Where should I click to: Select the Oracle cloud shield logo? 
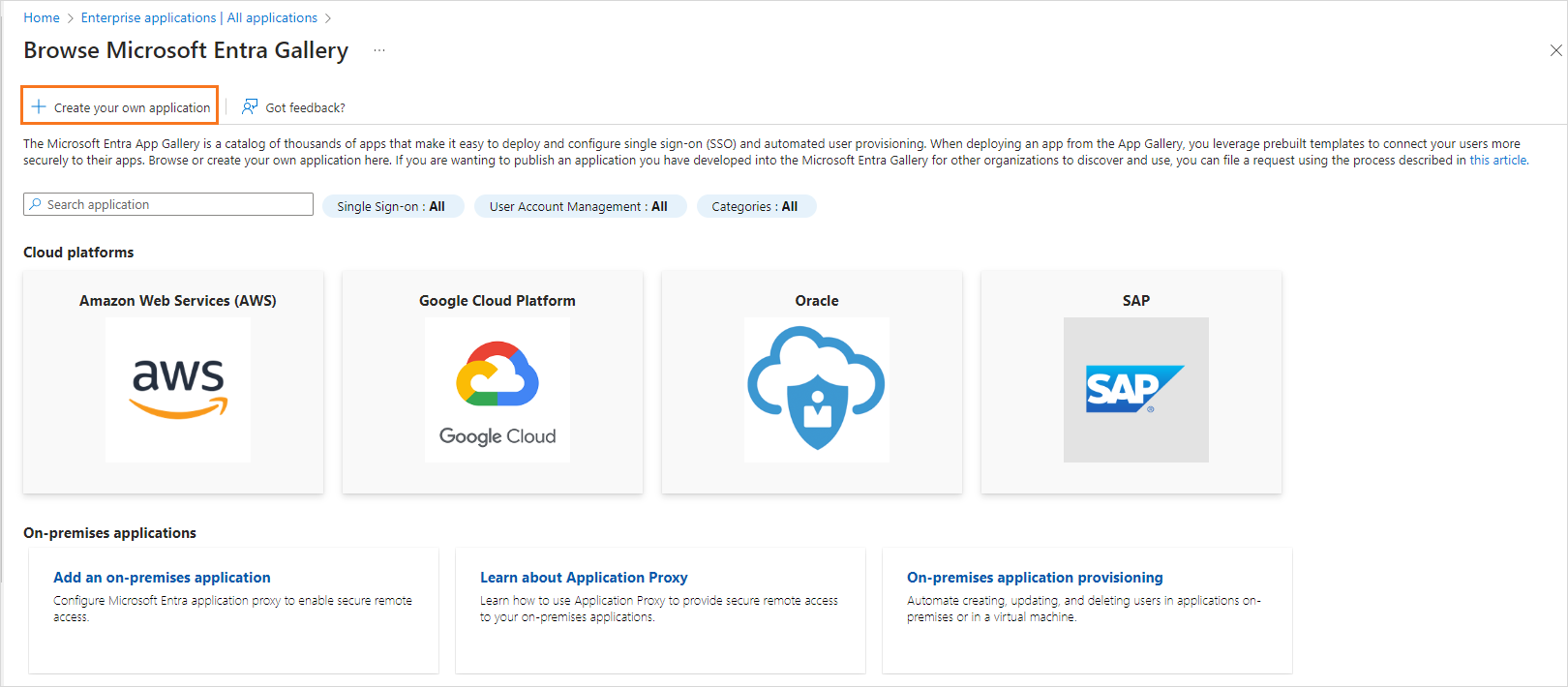(817, 390)
